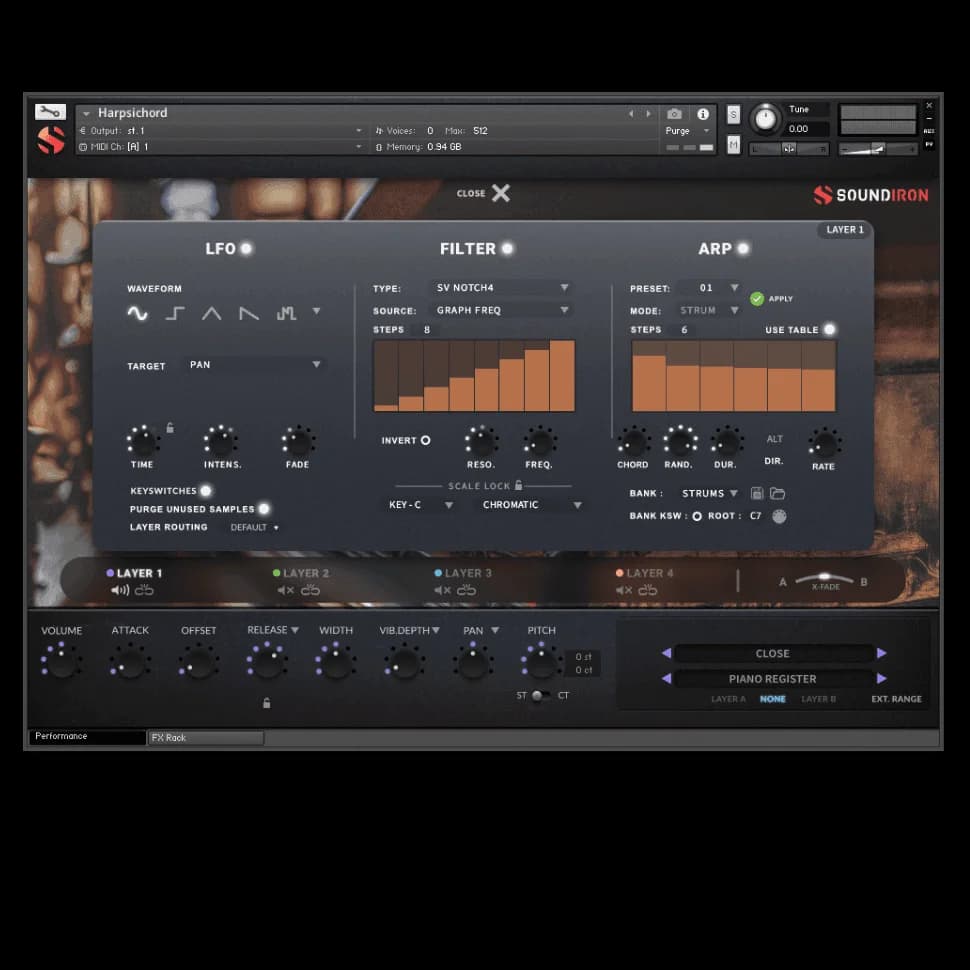Select the sawtooth waveform icon

(x=249, y=313)
